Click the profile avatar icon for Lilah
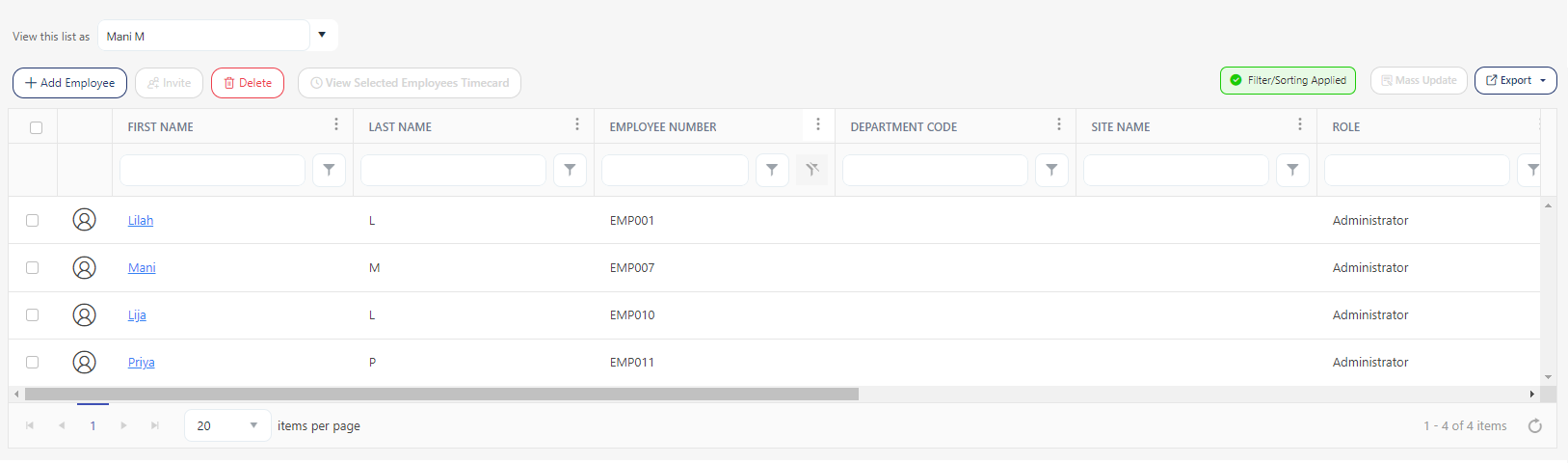Viewport: 1568px width, 463px height. 85,220
